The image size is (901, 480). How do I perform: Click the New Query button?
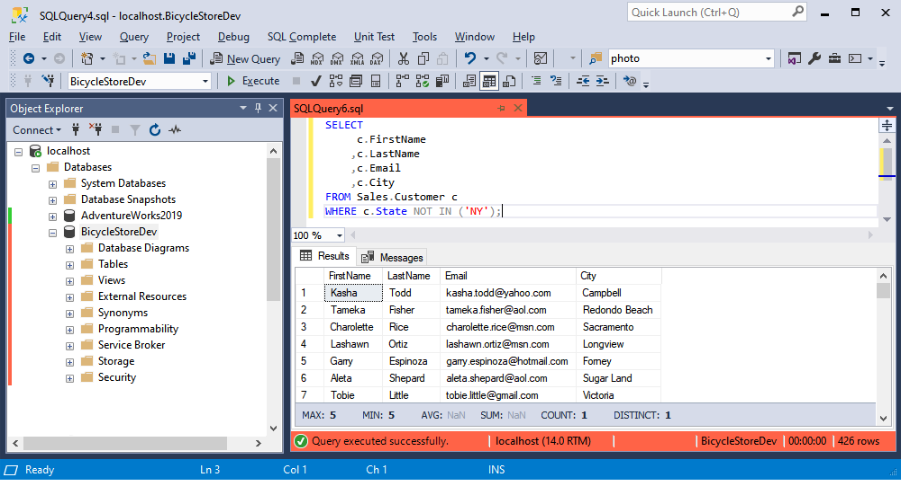click(245, 59)
